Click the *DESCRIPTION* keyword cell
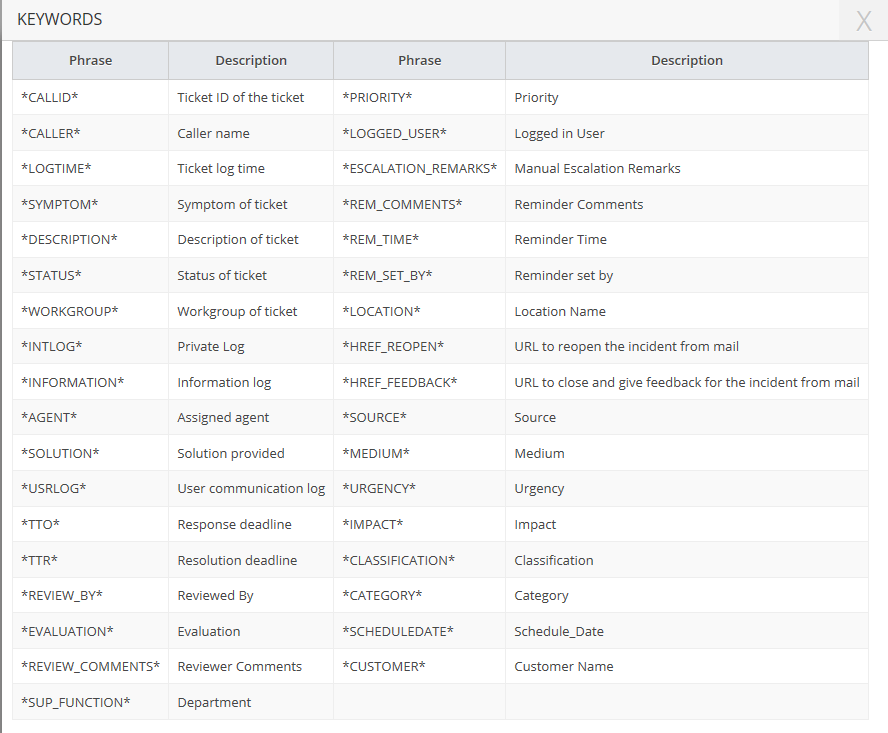This screenshot has width=888, height=733. tap(69, 239)
